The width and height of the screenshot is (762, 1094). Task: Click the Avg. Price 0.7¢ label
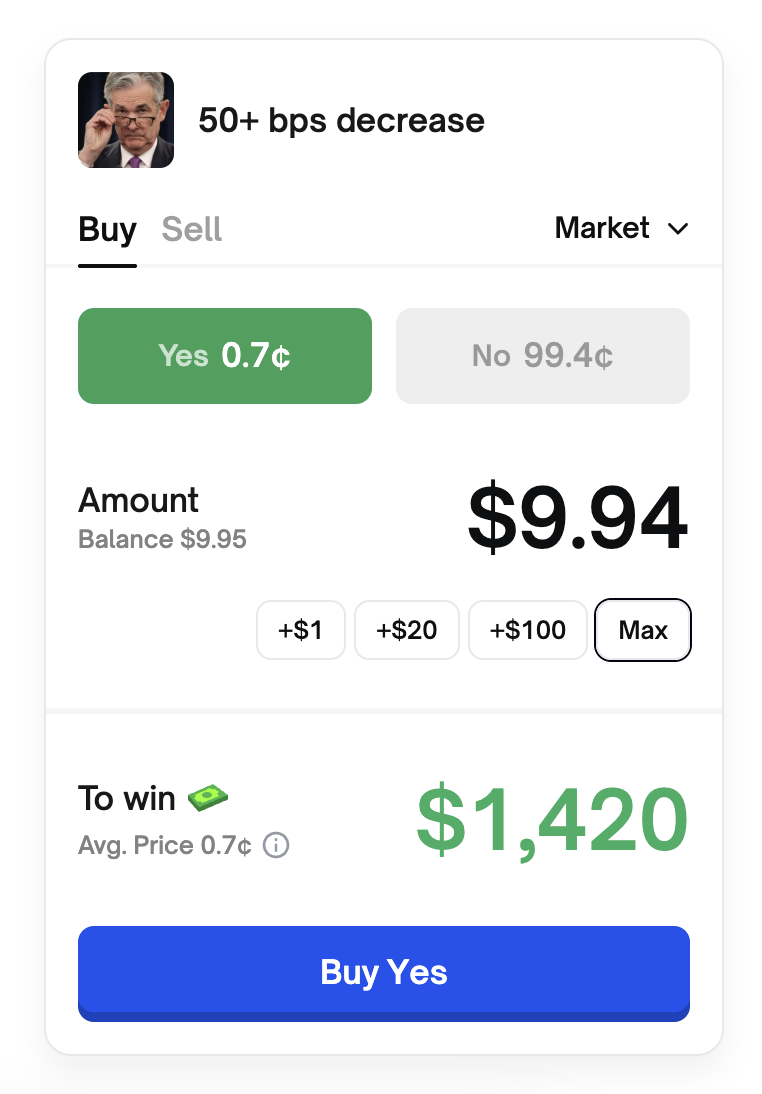[x=165, y=846]
